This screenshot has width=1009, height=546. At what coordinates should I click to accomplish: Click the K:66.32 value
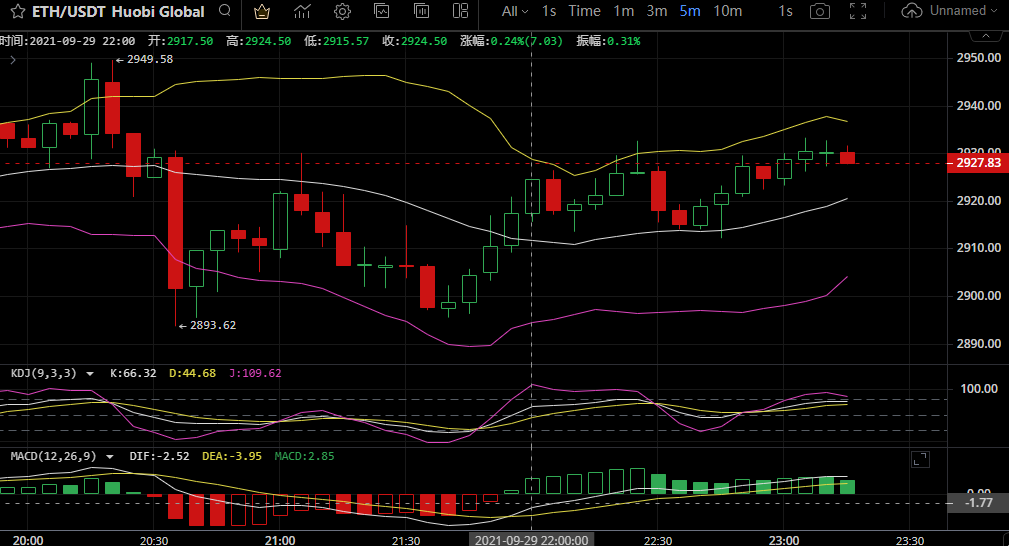coord(133,373)
